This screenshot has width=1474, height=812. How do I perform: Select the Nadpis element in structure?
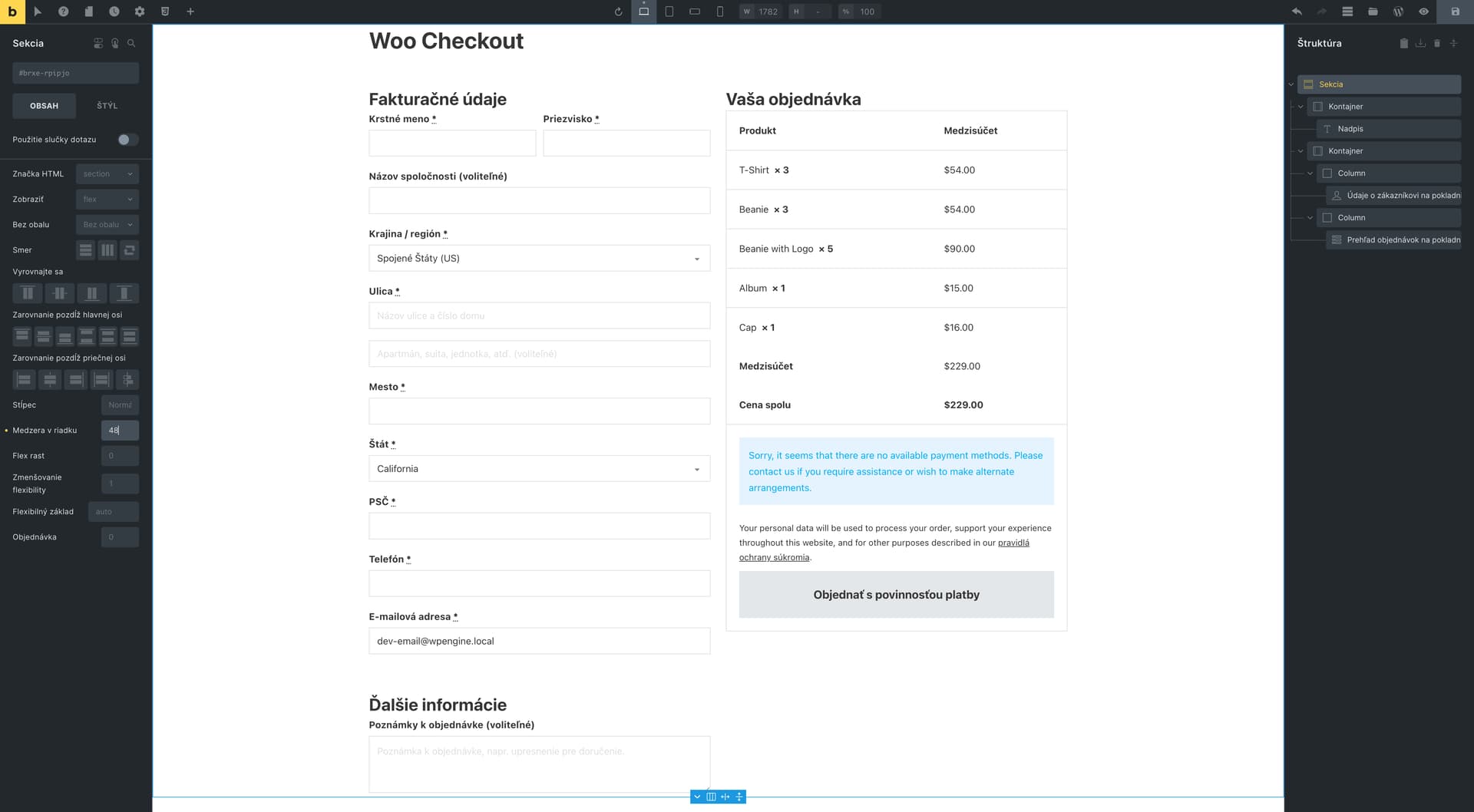pyautogui.click(x=1388, y=129)
